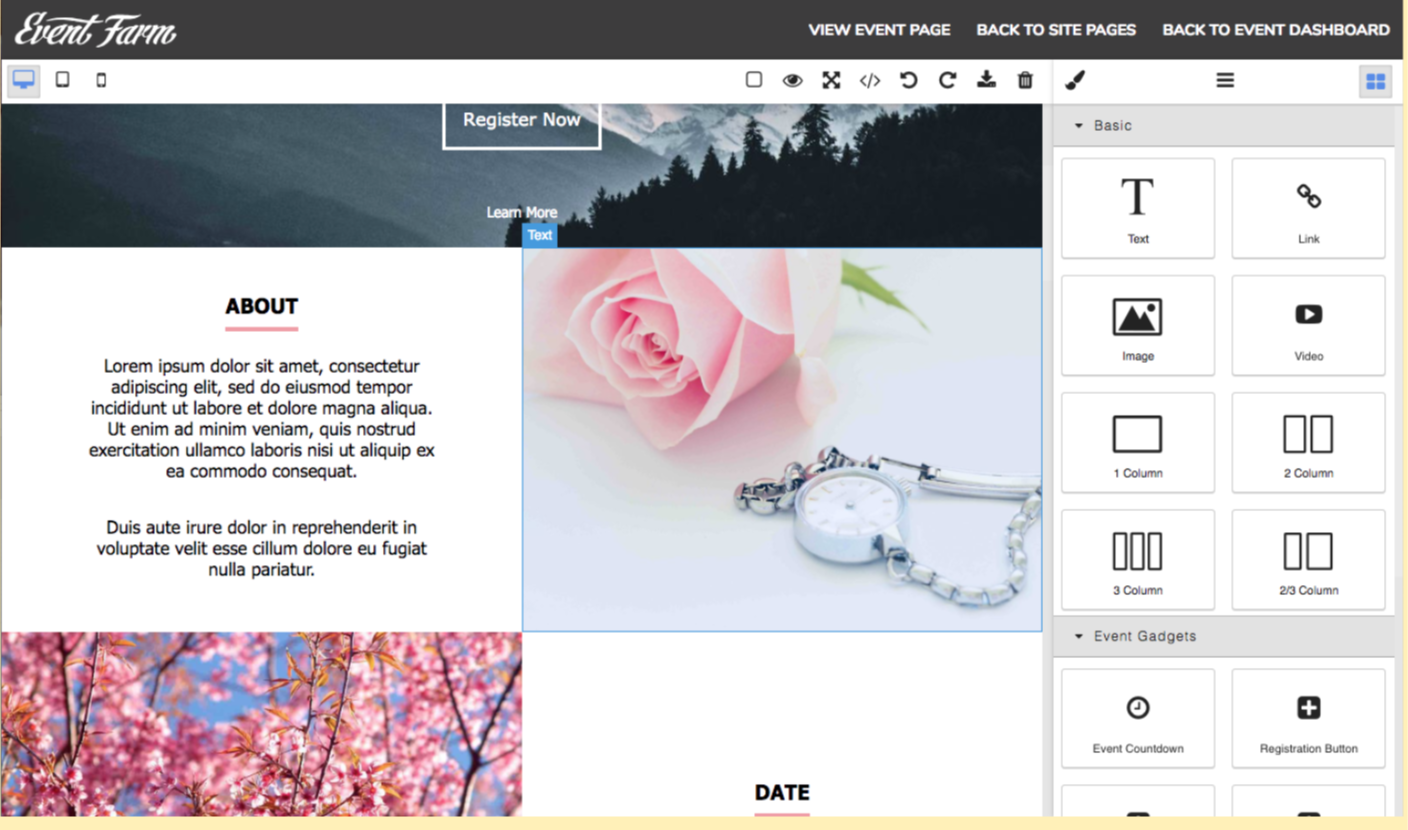Go Back to Site Pages
The image size is (1408, 830).
pos(1056,30)
